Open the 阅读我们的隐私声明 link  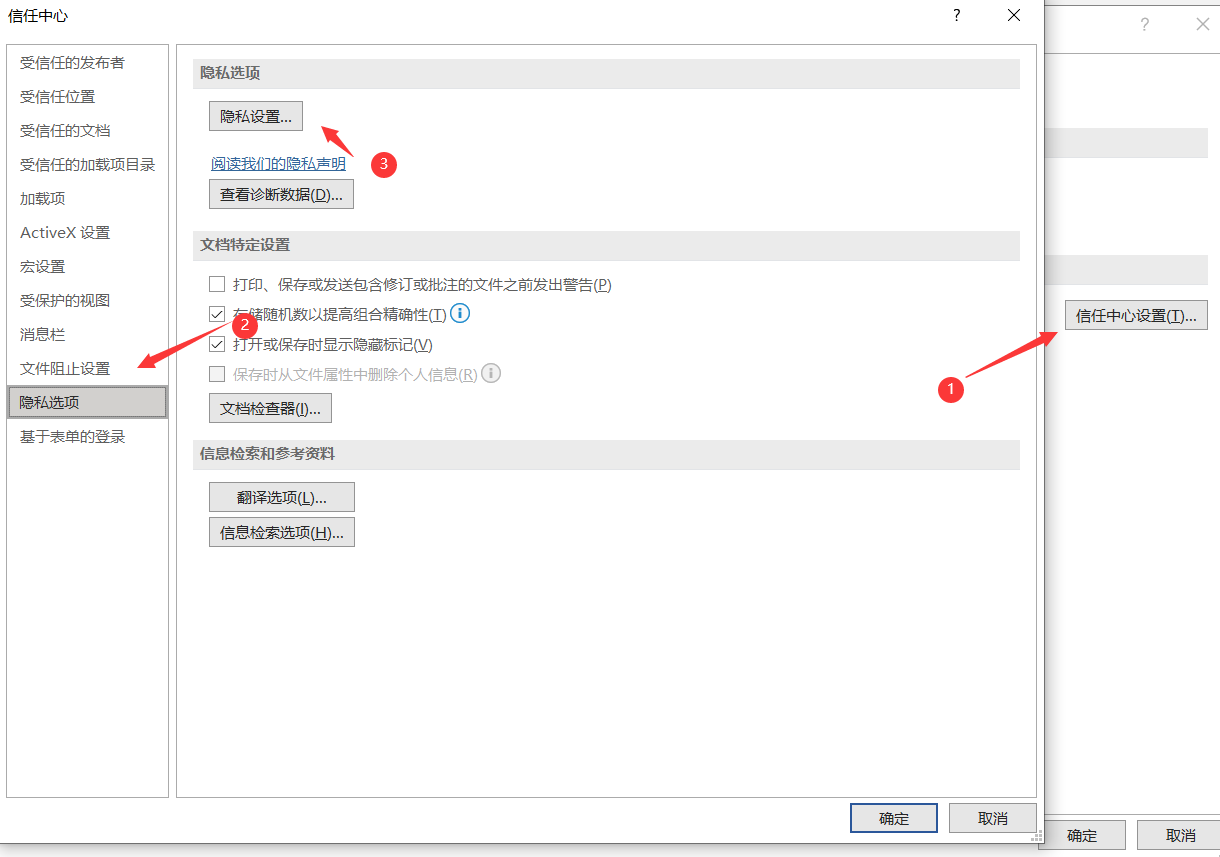(x=279, y=163)
